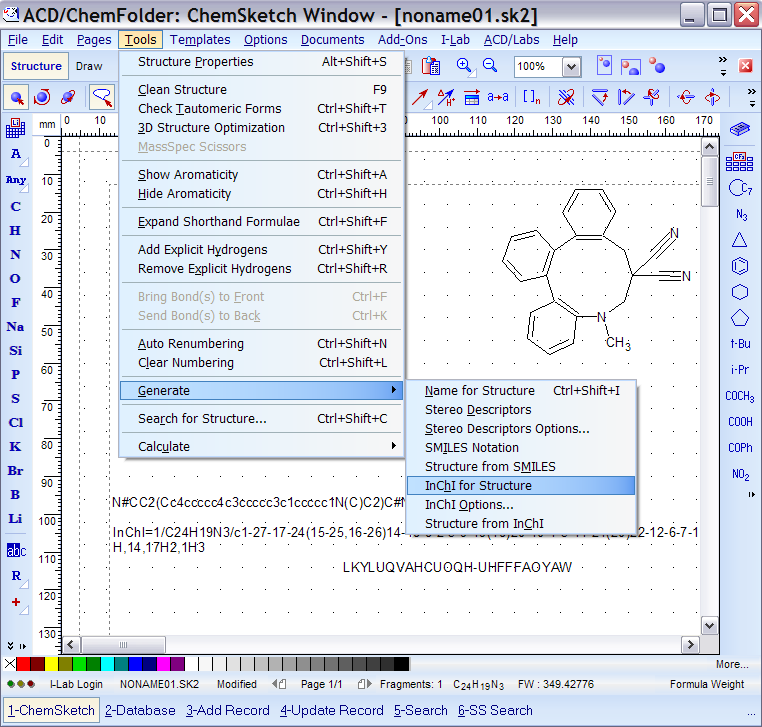762x727 pixels.
Task: Open the 2-Database tab
Action: (x=140, y=710)
